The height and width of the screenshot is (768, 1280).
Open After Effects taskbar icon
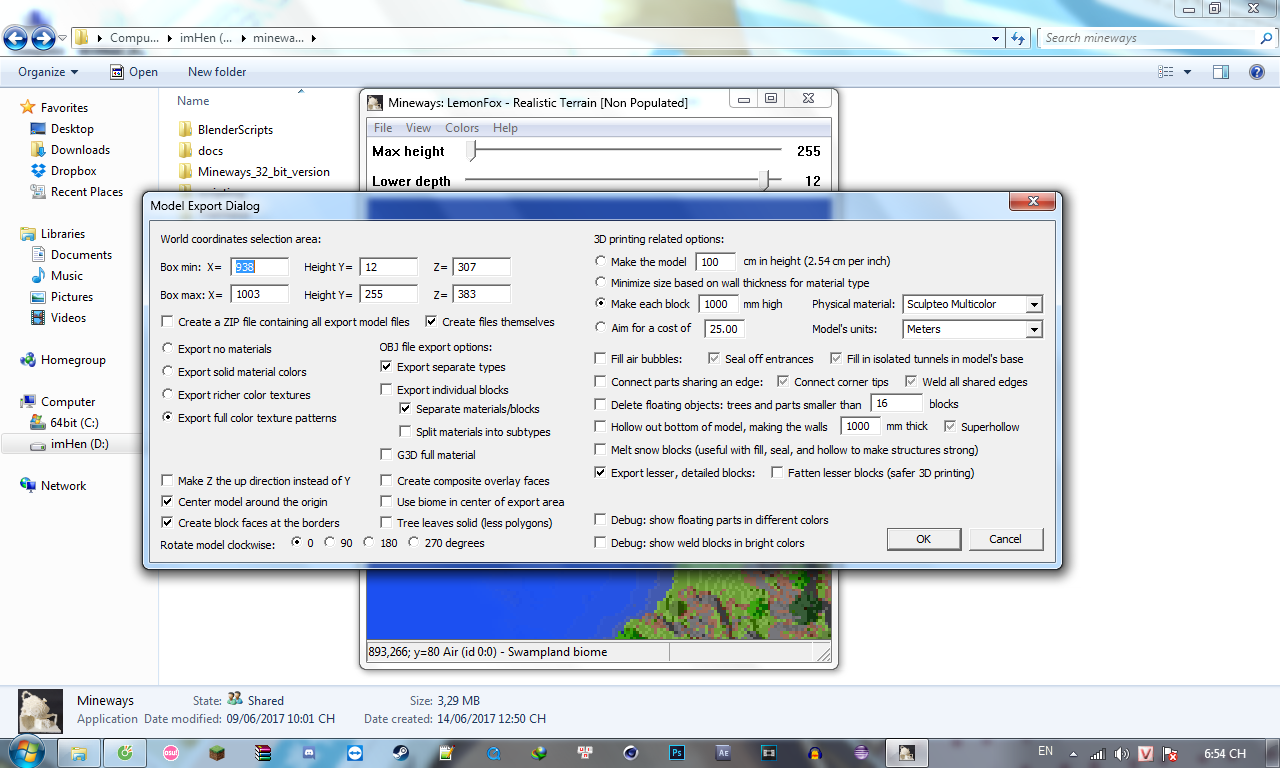tap(723, 753)
